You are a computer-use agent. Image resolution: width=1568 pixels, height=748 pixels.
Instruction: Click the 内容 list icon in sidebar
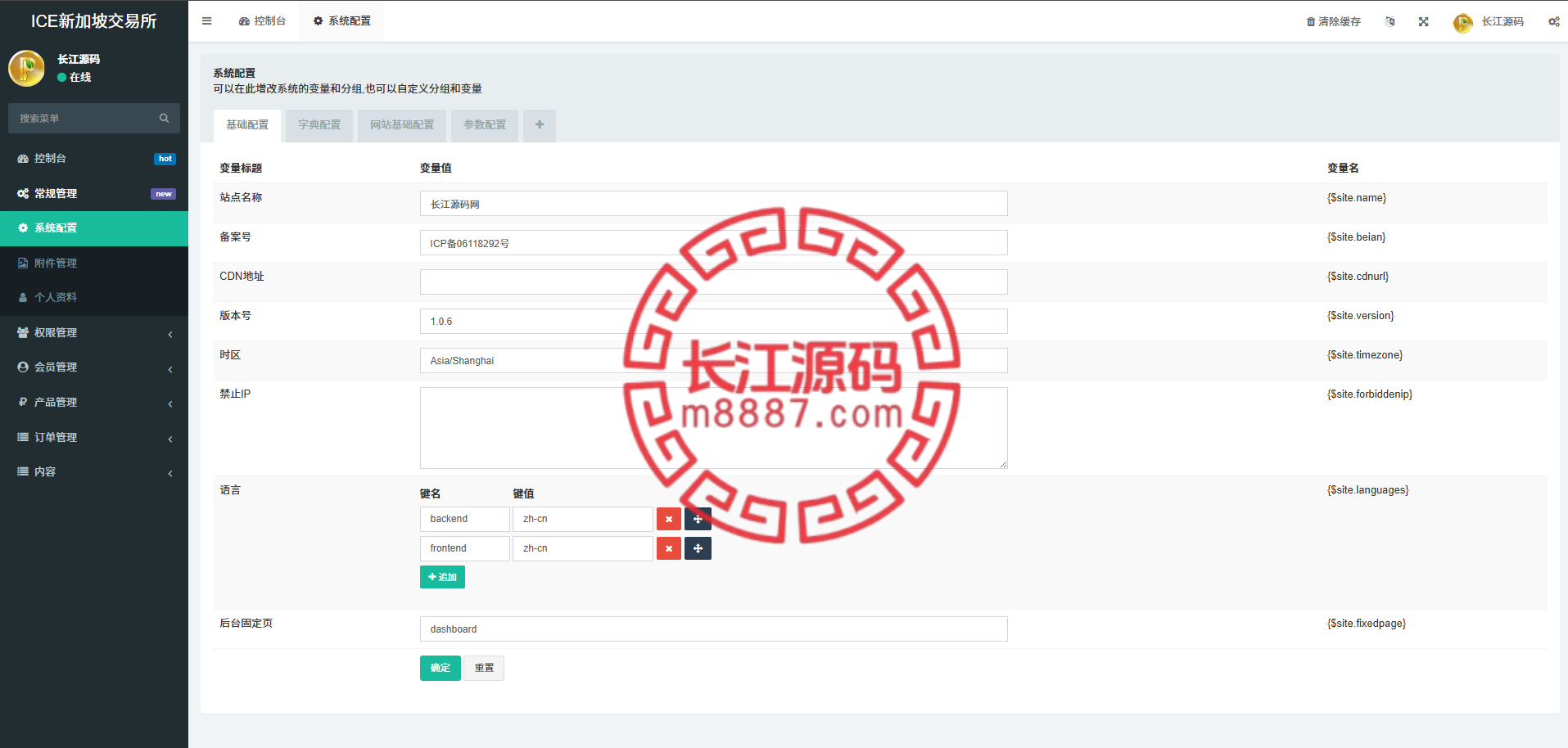point(23,472)
